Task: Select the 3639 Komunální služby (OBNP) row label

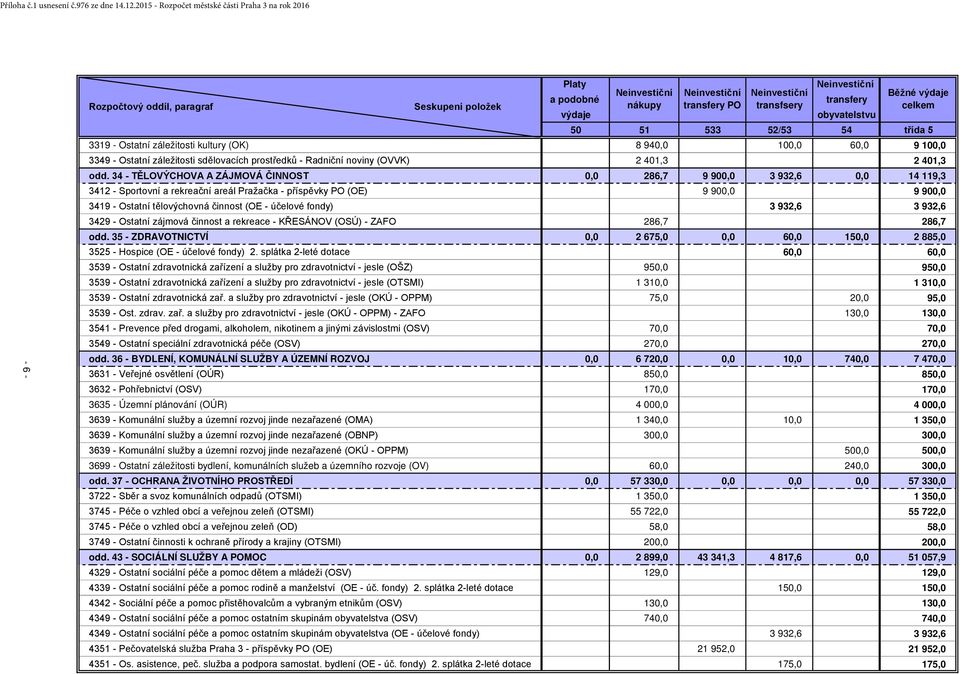Action: 233,435
